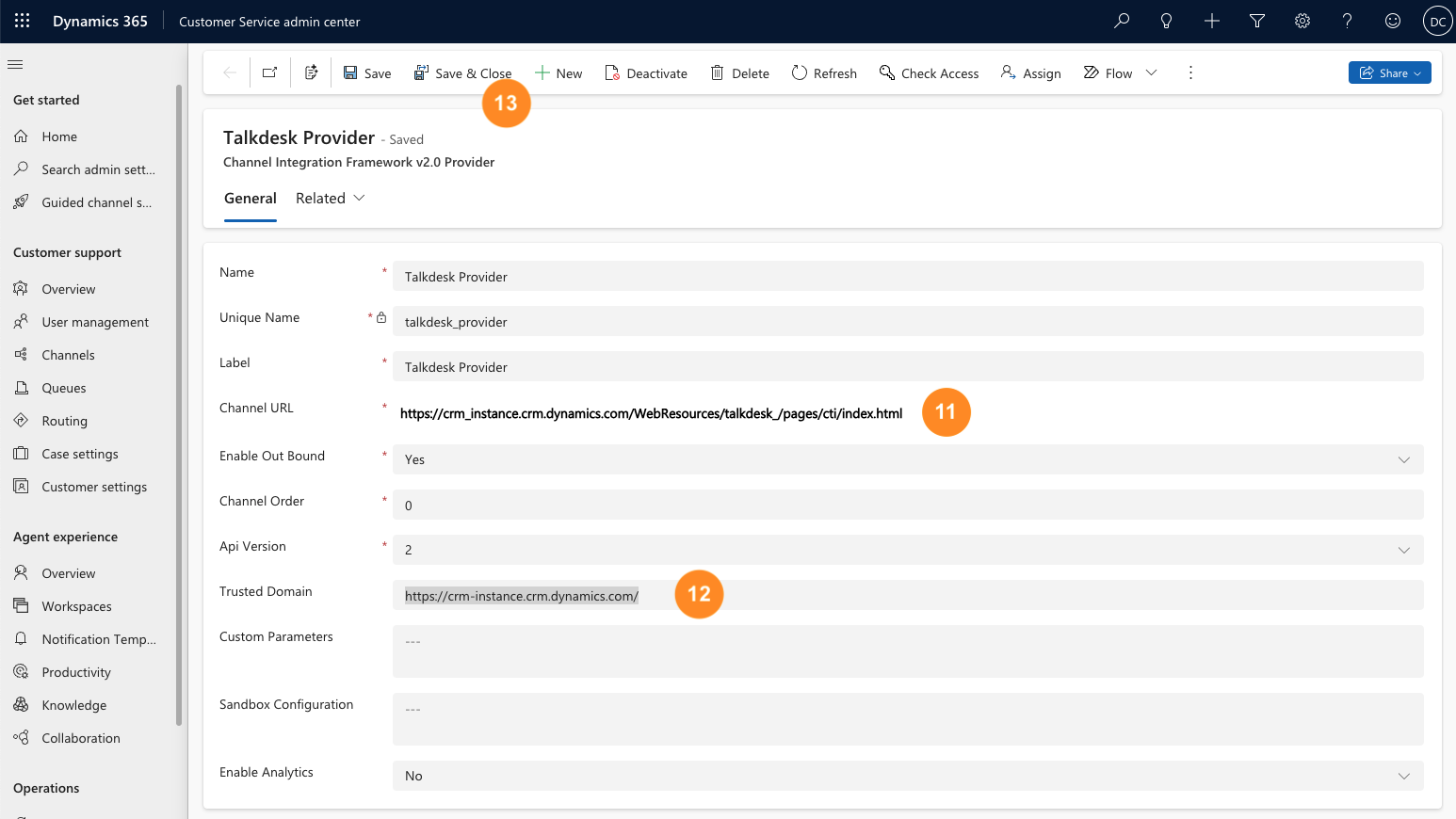
Task: Click the Channel URL value
Action: [651, 413]
